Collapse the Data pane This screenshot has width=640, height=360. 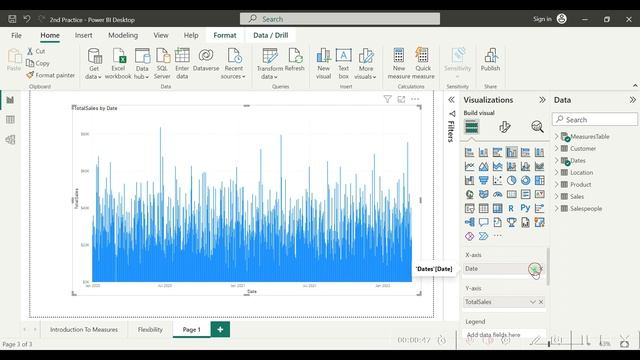click(x=632, y=100)
